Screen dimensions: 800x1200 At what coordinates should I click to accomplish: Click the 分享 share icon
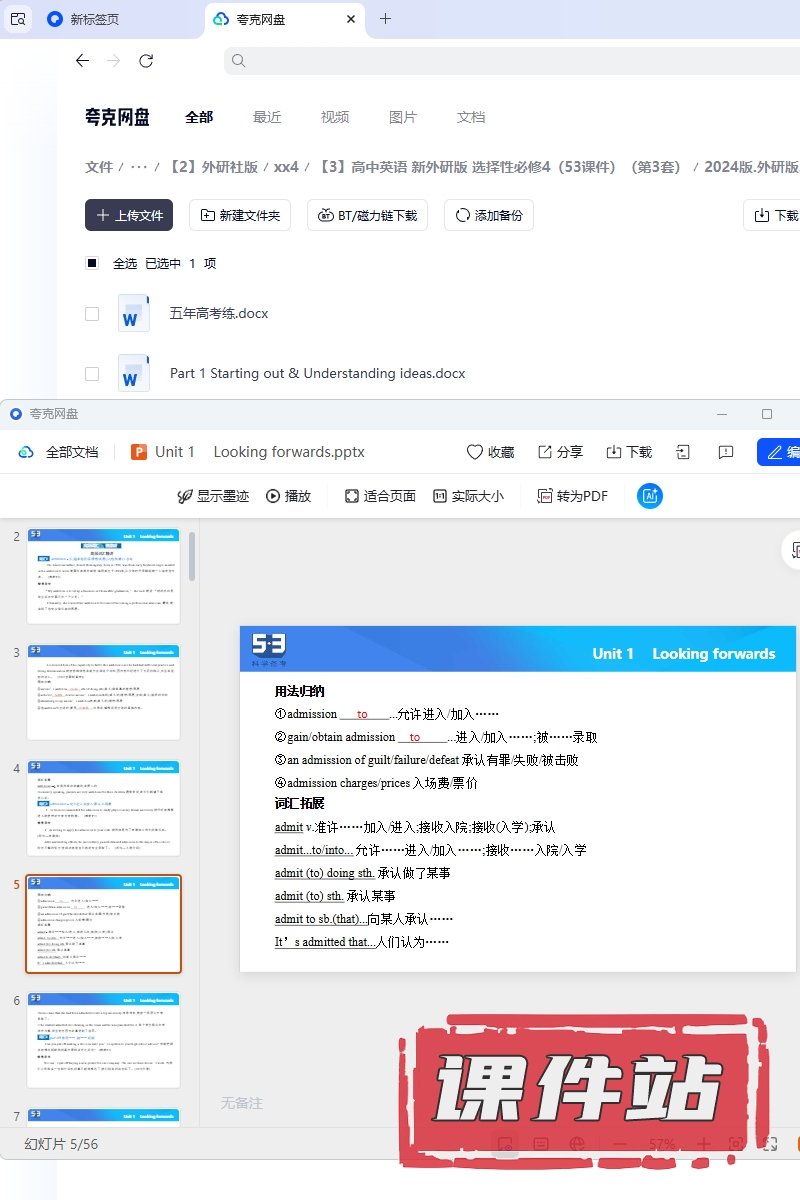point(545,452)
